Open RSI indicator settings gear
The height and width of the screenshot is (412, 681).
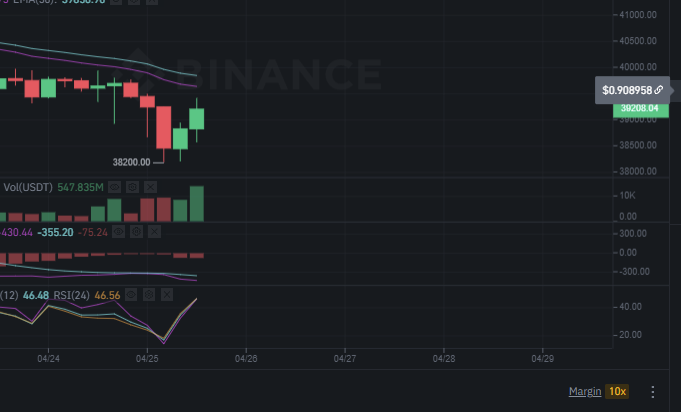[149, 295]
